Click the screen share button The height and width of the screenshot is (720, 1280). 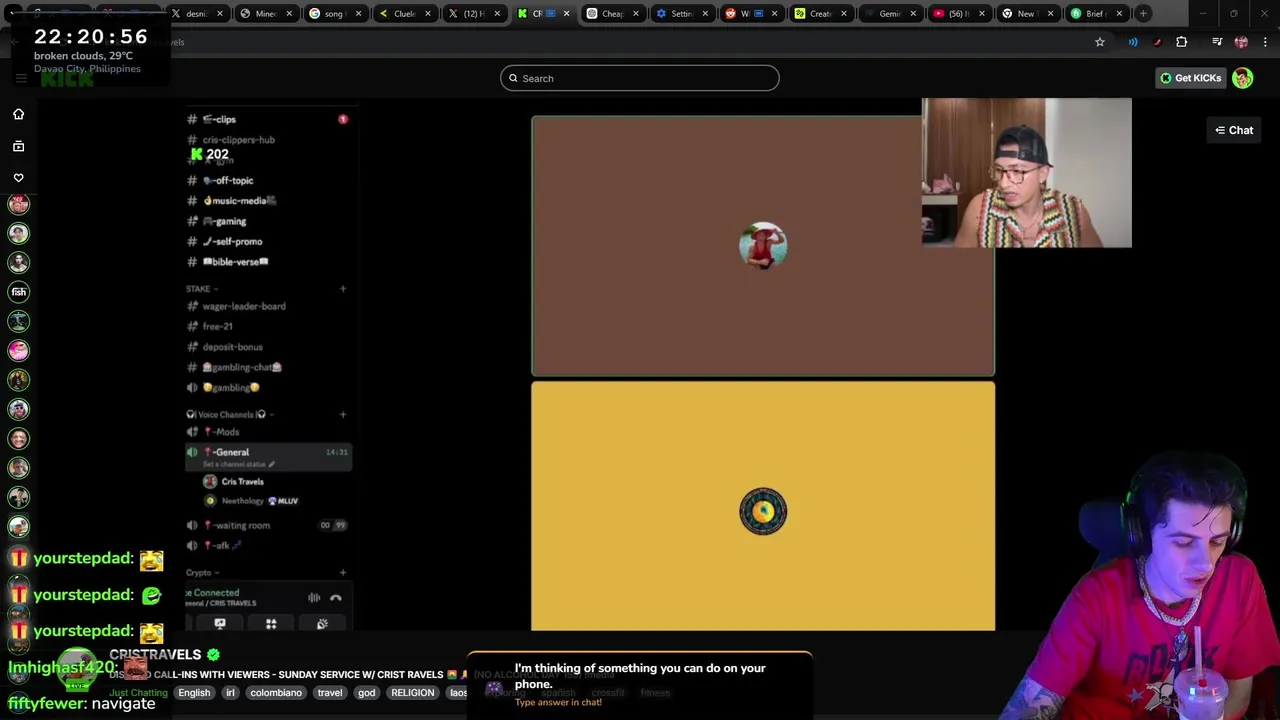[220, 623]
